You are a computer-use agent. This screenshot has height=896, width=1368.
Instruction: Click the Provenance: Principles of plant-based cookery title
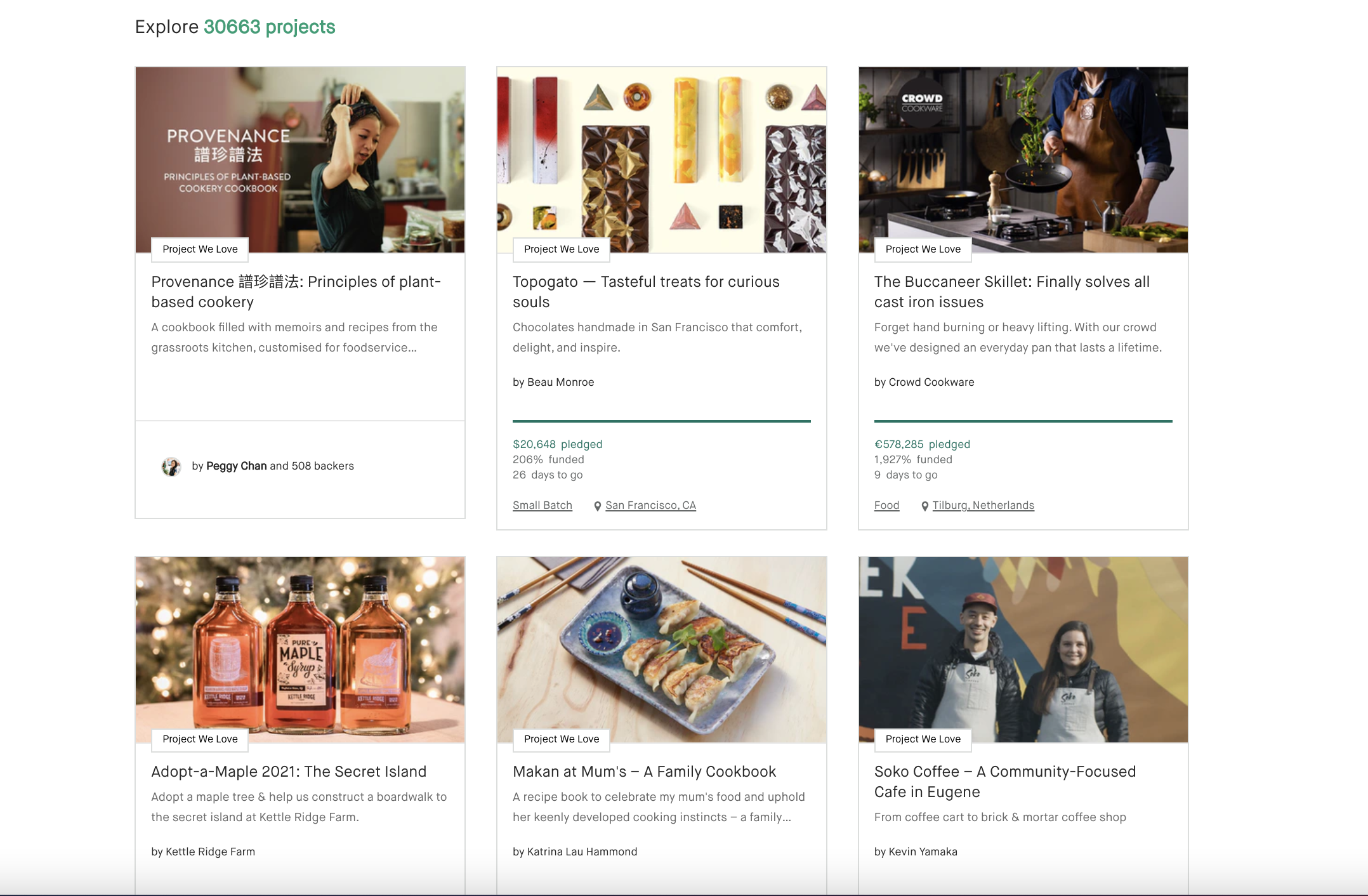point(296,292)
